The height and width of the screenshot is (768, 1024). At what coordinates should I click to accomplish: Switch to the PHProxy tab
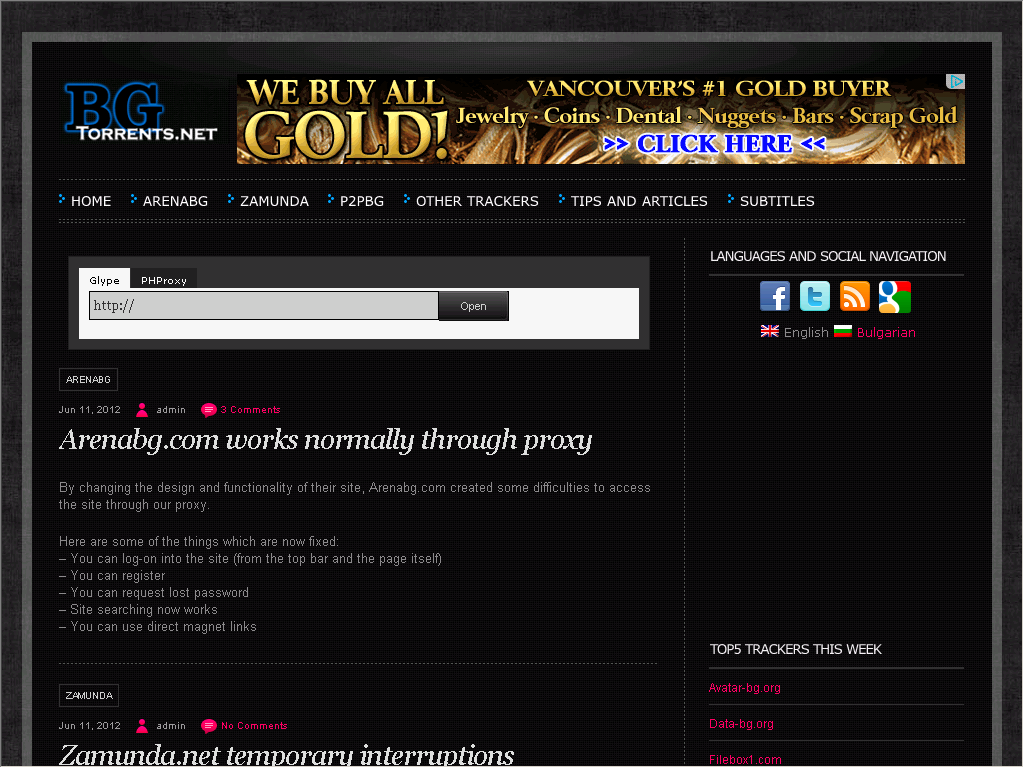point(164,280)
